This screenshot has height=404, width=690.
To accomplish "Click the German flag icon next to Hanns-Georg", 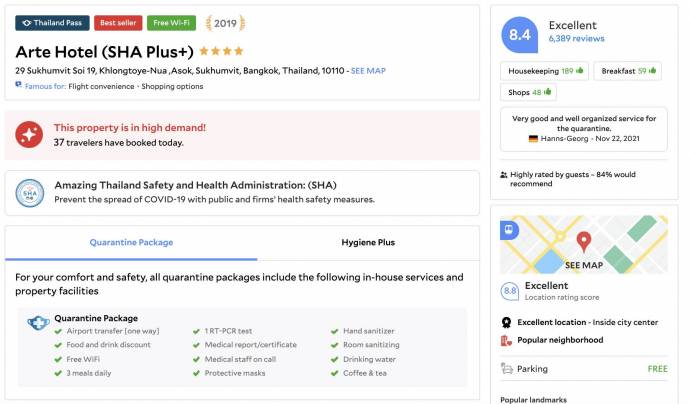I will (533, 139).
